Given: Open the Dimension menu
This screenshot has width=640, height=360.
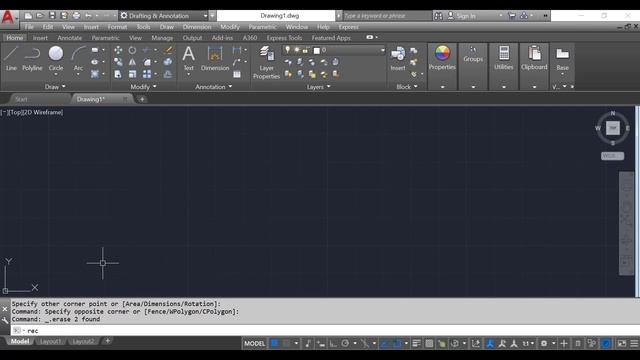Looking at the screenshot, I should [197, 27].
